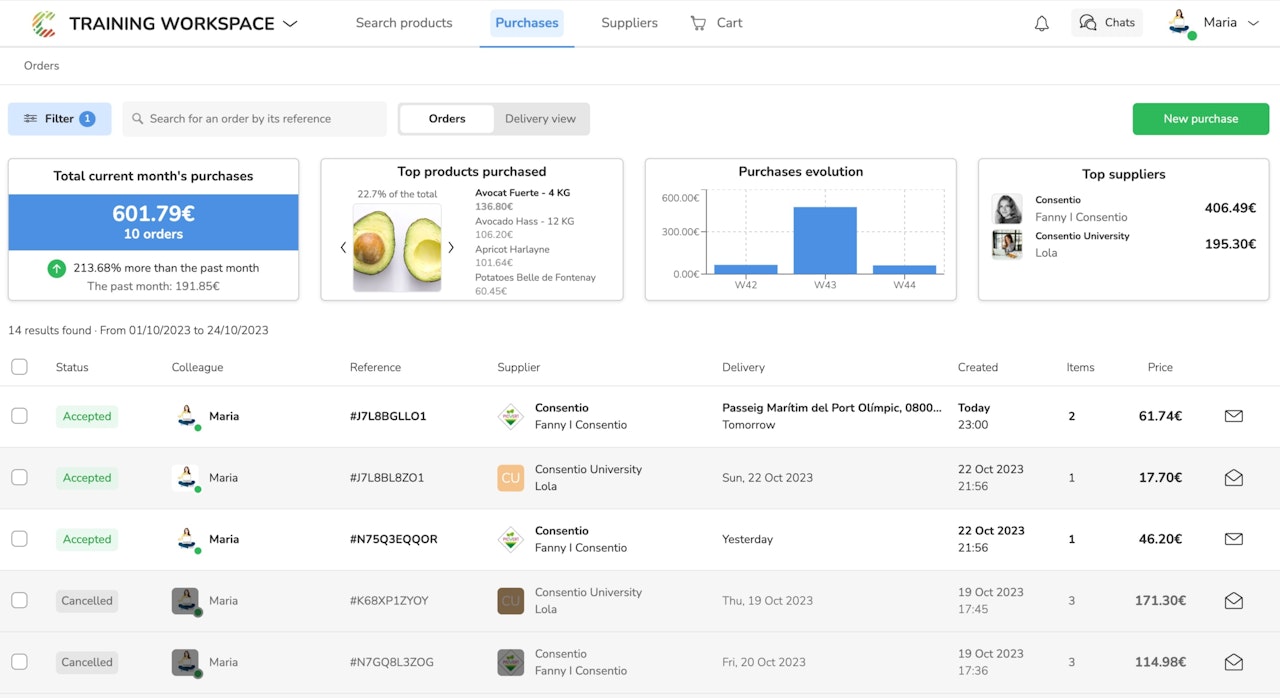1280x698 pixels.
Task: Click the Consentio logo in header
Action: pos(44,23)
